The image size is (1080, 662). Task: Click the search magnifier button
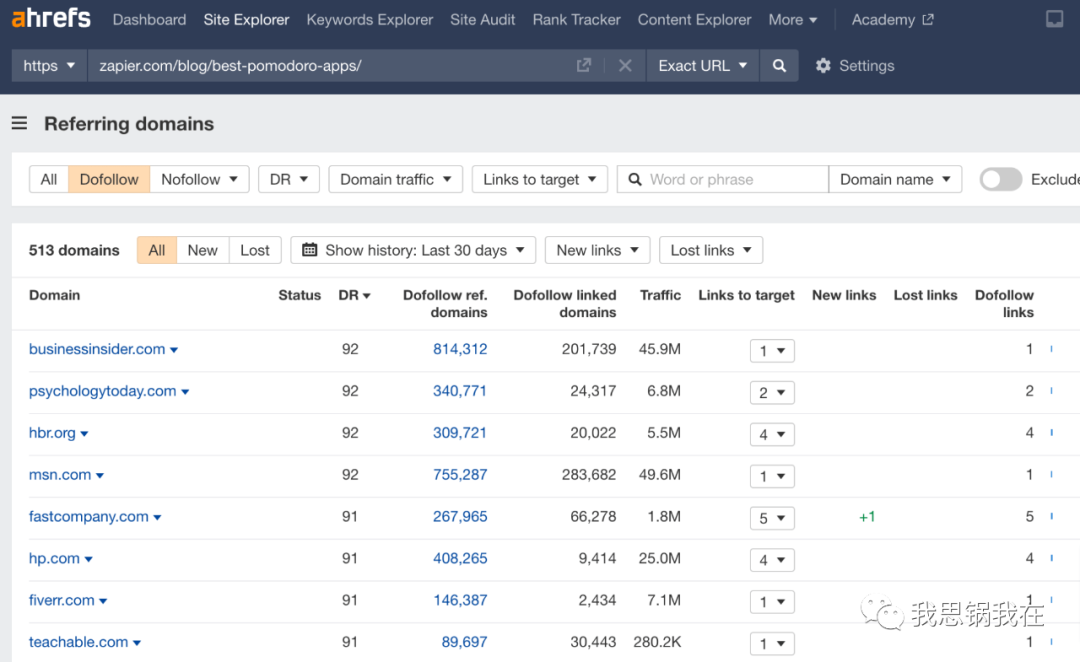point(779,66)
